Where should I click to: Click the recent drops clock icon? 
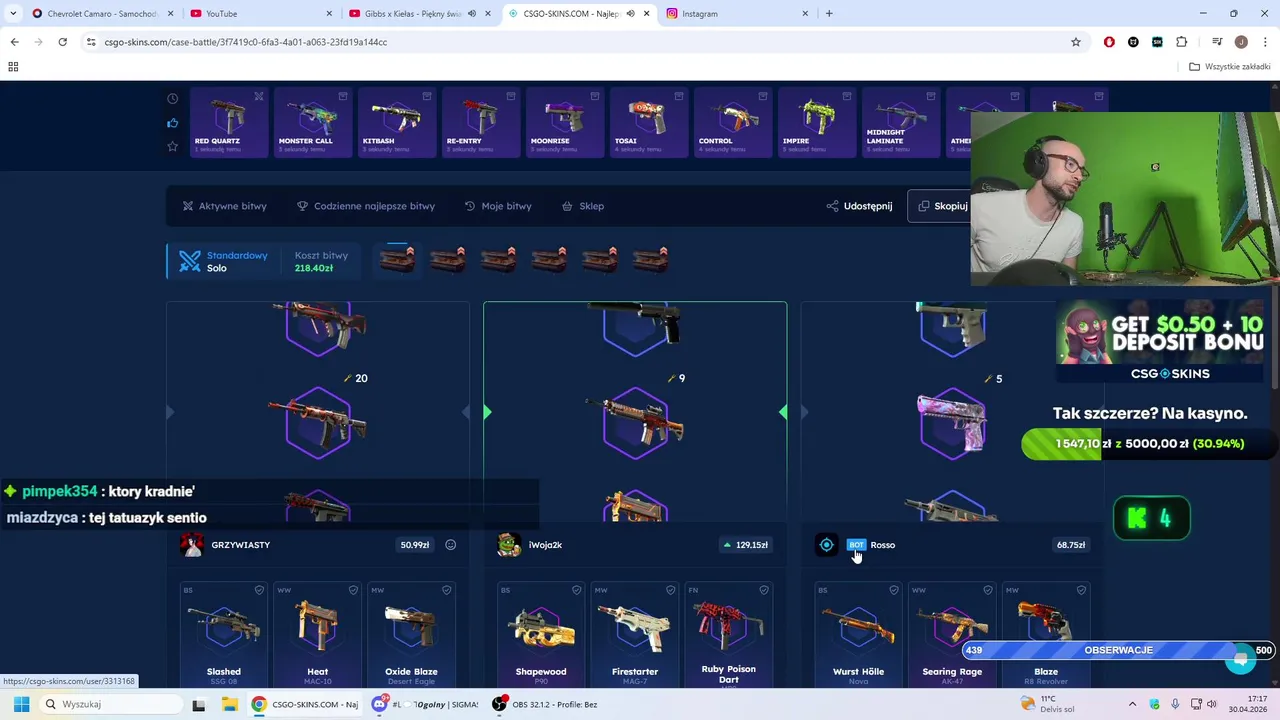[x=172, y=98]
